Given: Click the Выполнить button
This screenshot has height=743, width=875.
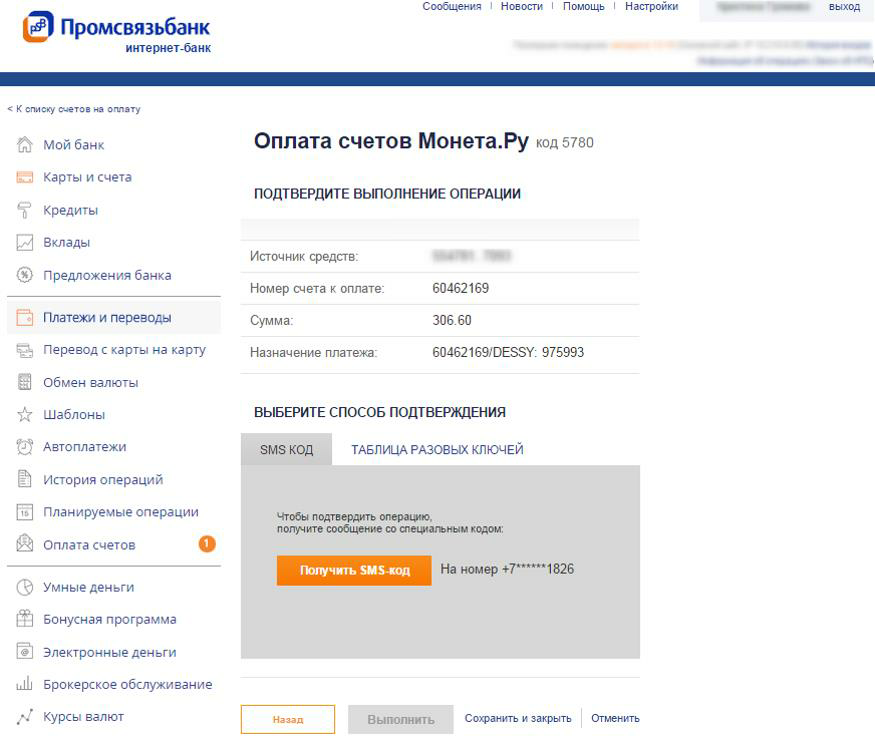Looking at the screenshot, I should (x=401, y=719).
